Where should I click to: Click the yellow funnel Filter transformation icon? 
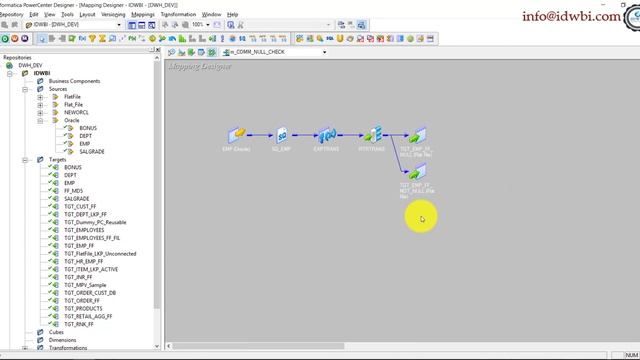(92, 39)
